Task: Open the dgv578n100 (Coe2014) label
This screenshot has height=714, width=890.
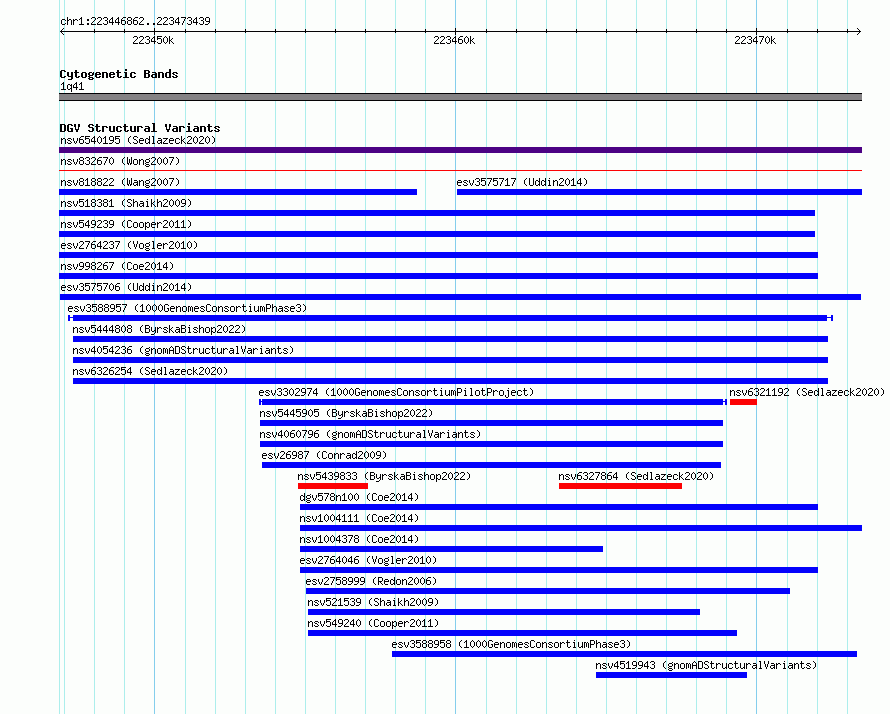Action: click(359, 497)
